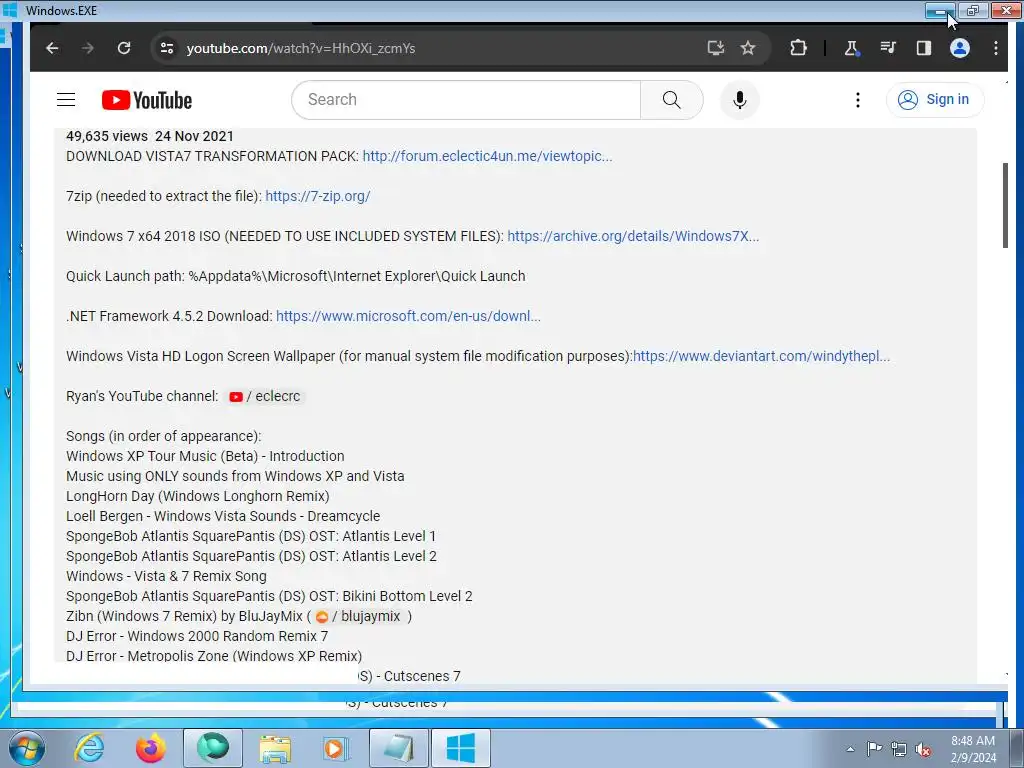Start voice search with the microphone
Screen dimensions: 1024x768
point(739,100)
